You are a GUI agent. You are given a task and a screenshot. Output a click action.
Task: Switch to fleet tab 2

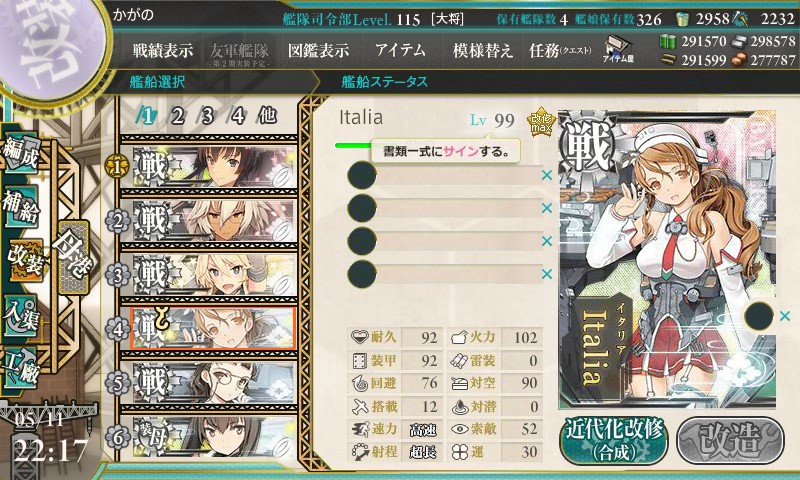[x=178, y=116]
